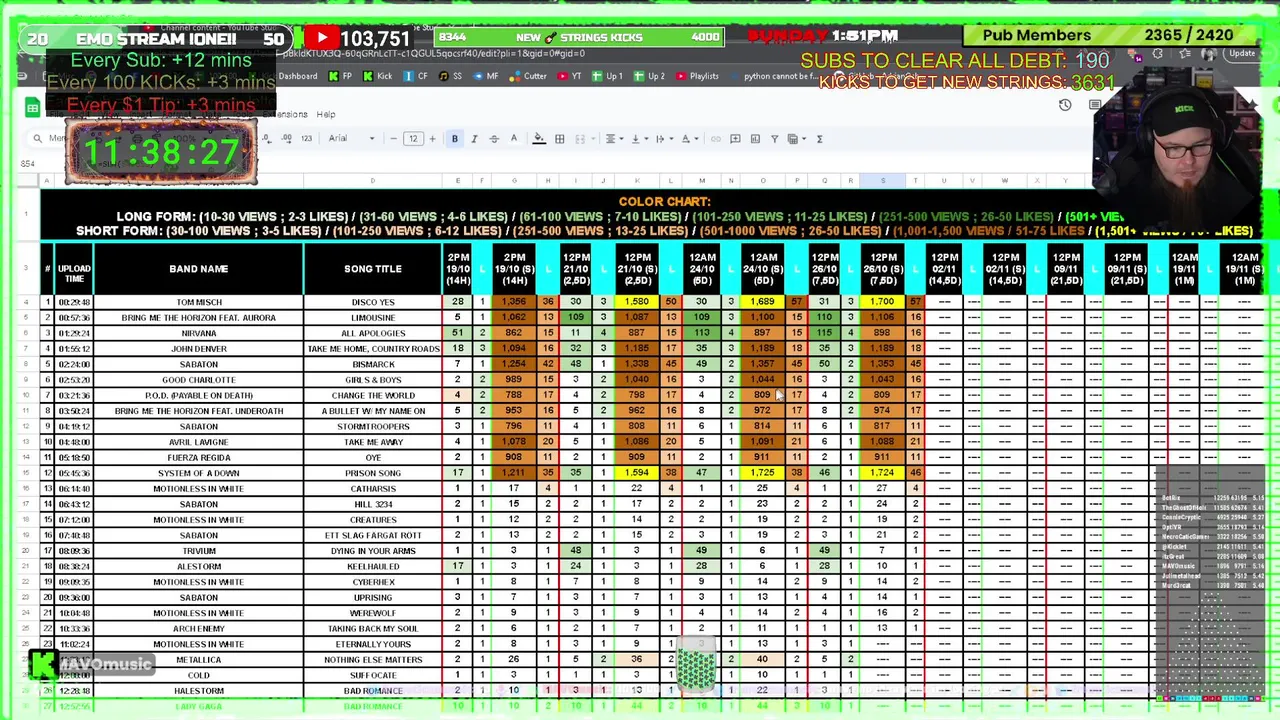Toggle strikethrough formatting
The width and height of the screenshot is (1280, 720).
(x=494, y=139)
